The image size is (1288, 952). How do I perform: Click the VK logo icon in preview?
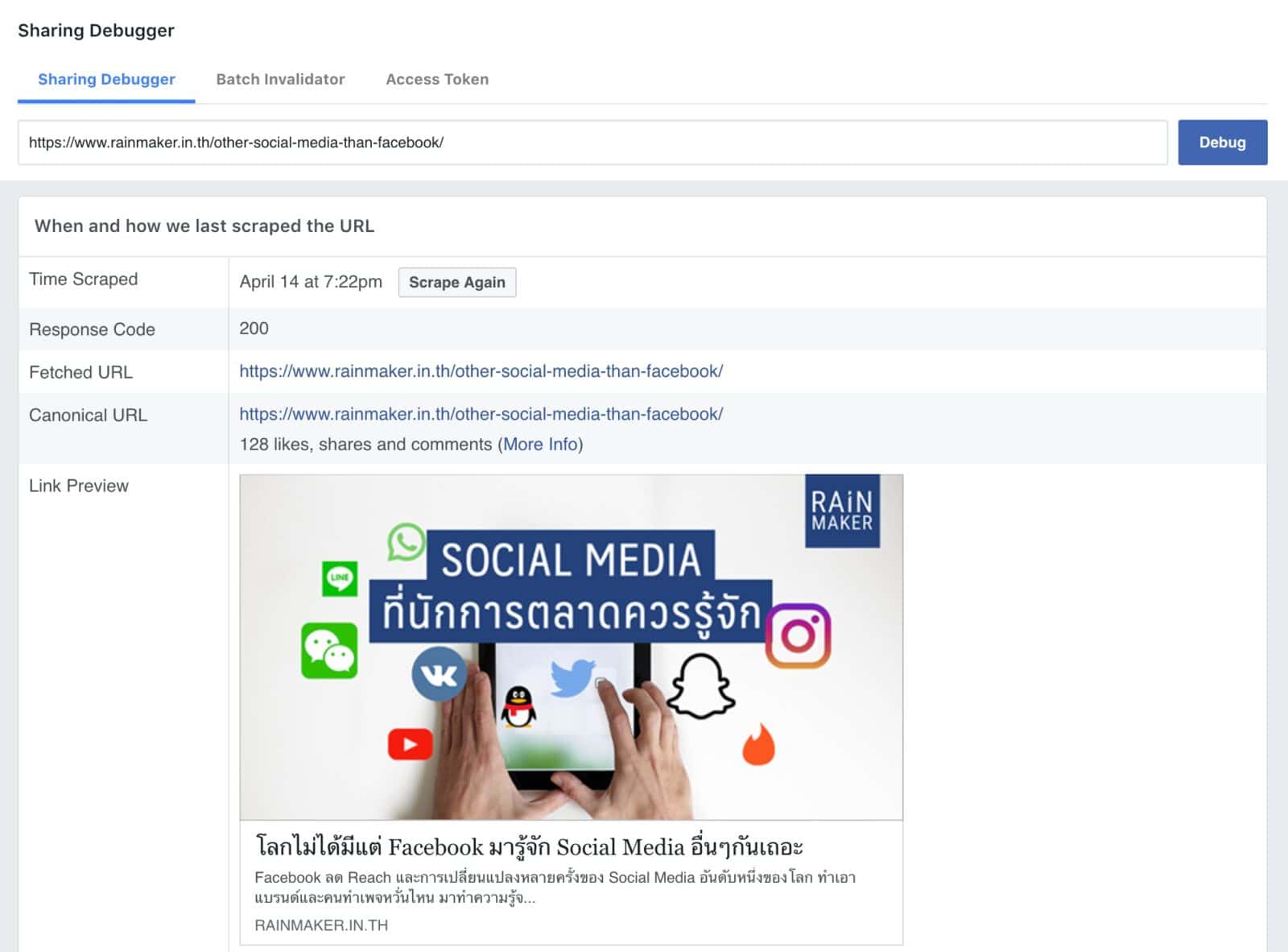click(439, 674)
